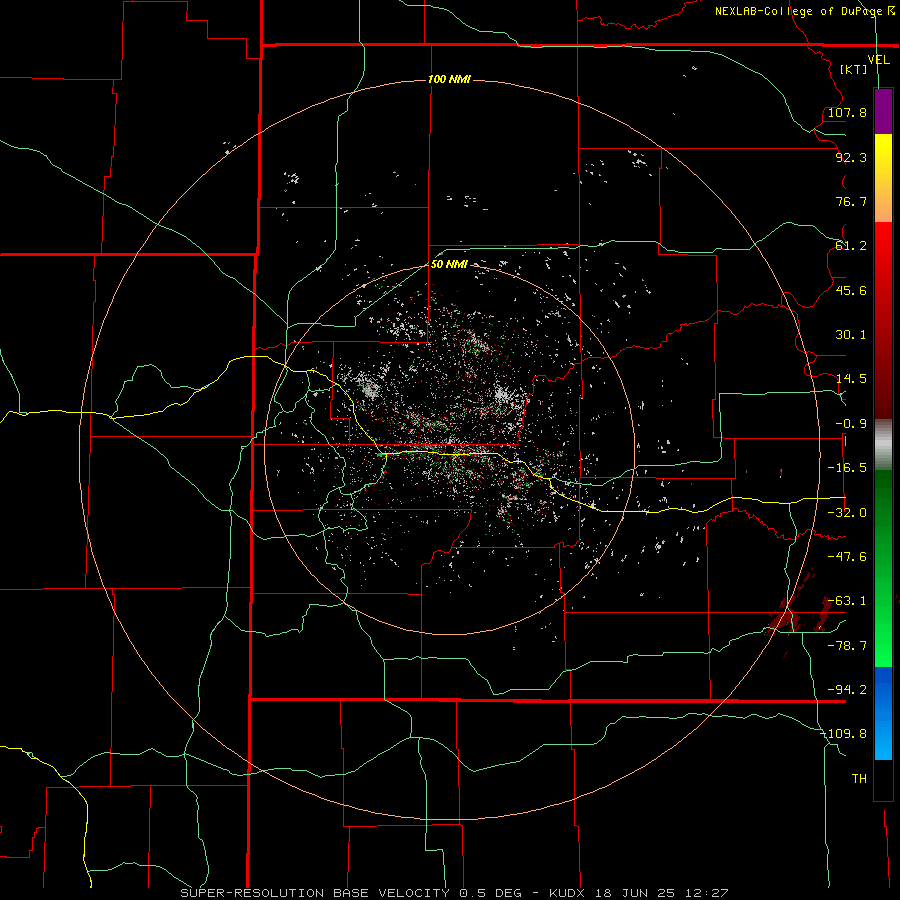
Task: Click the 45.6 velocity scale value
Action: [851, 290]
